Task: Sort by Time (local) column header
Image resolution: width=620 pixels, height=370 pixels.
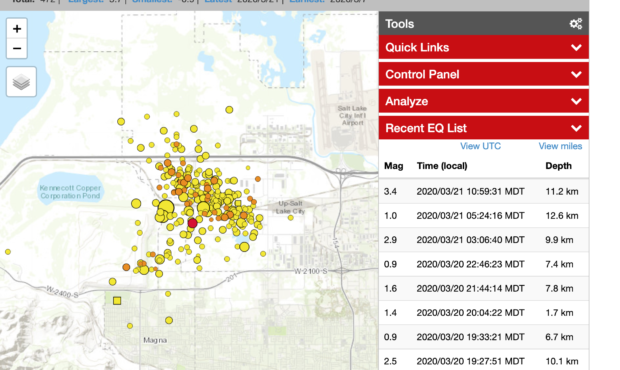Action: coord(442,166)
